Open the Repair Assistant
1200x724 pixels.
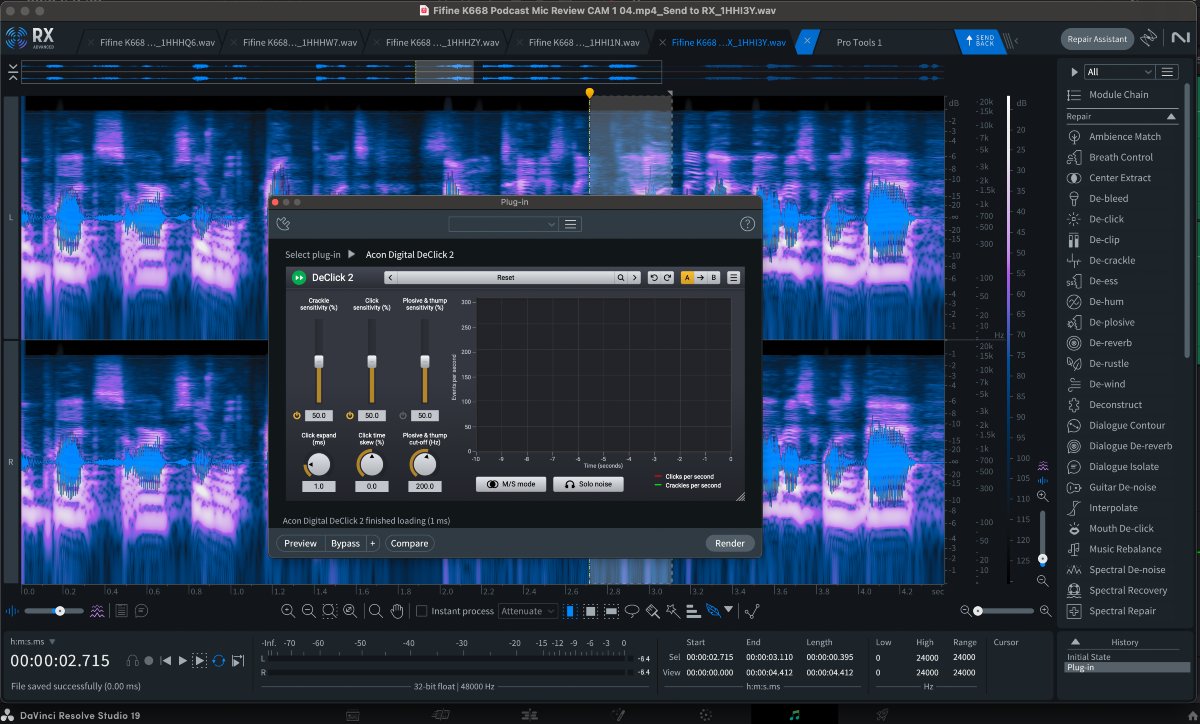click(1097, 39)
